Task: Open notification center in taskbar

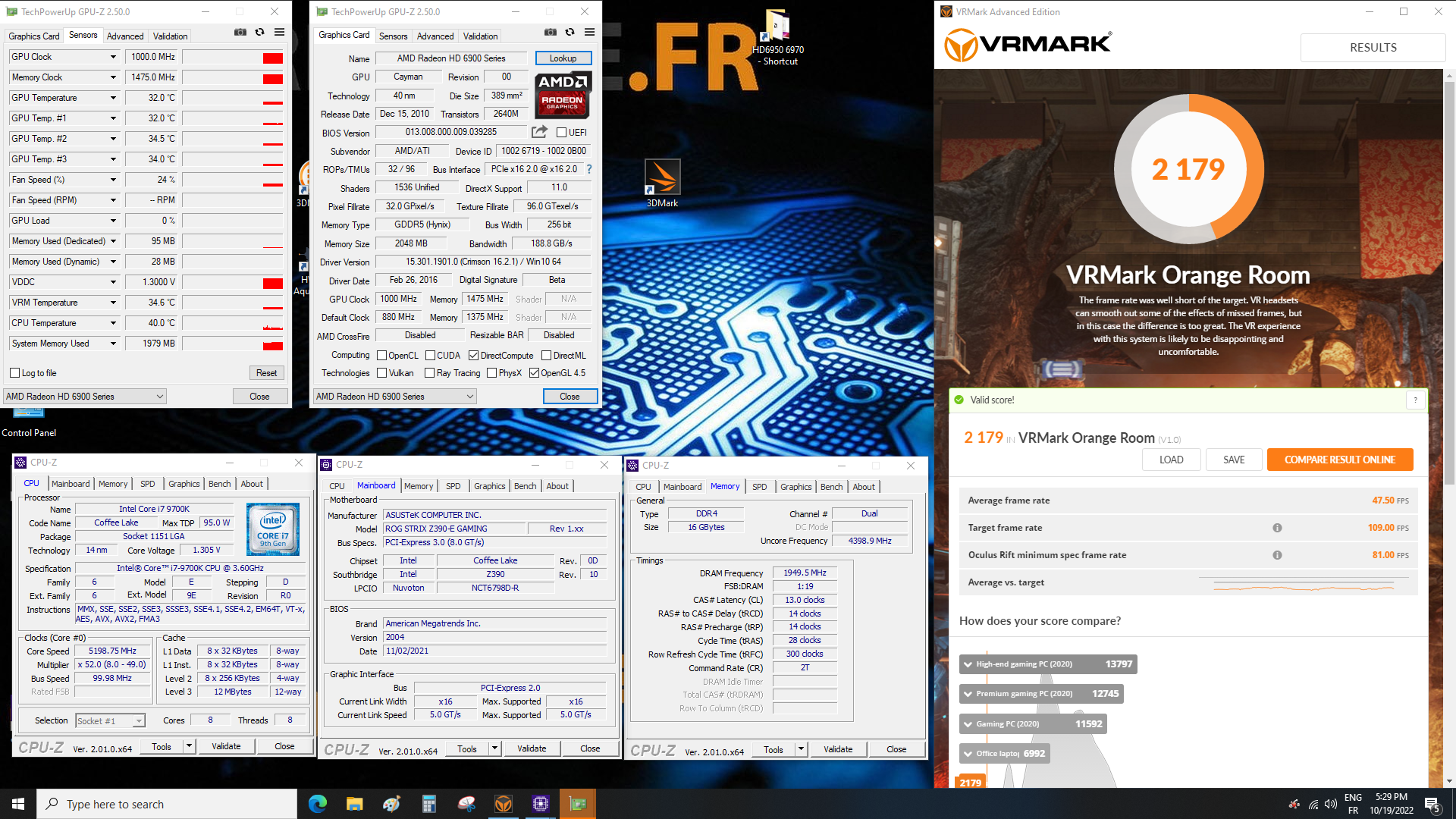Action: pyautogui.click(x=1432, y=804)
